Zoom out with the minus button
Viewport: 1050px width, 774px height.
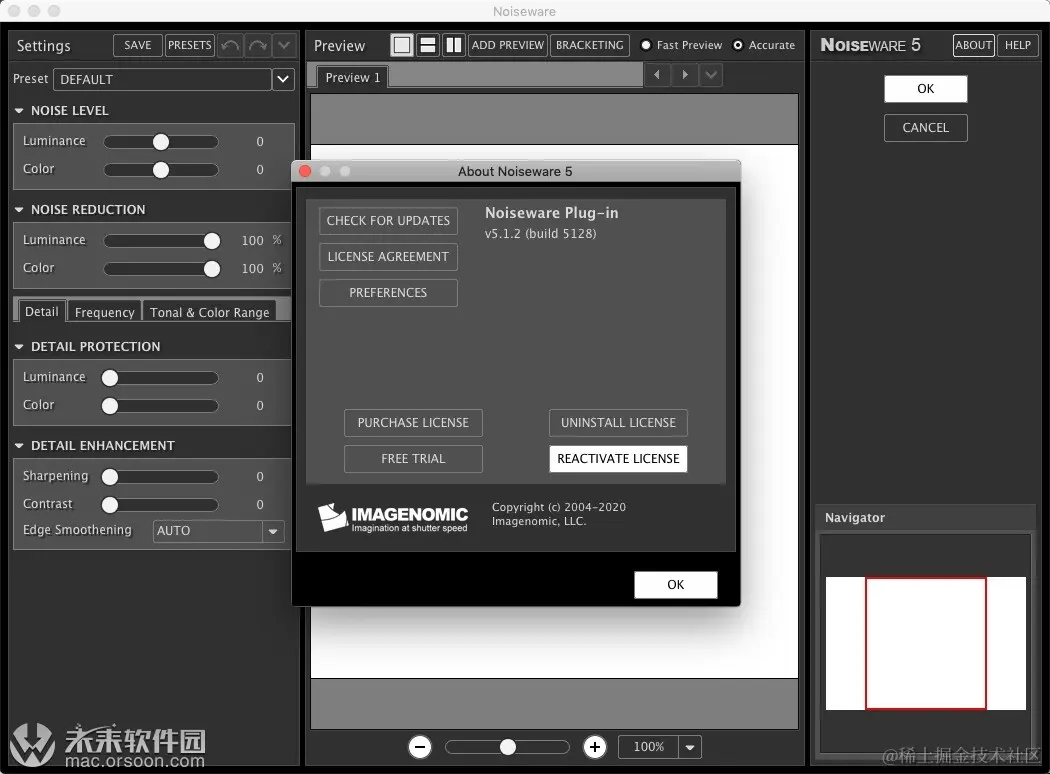(420, 747)
